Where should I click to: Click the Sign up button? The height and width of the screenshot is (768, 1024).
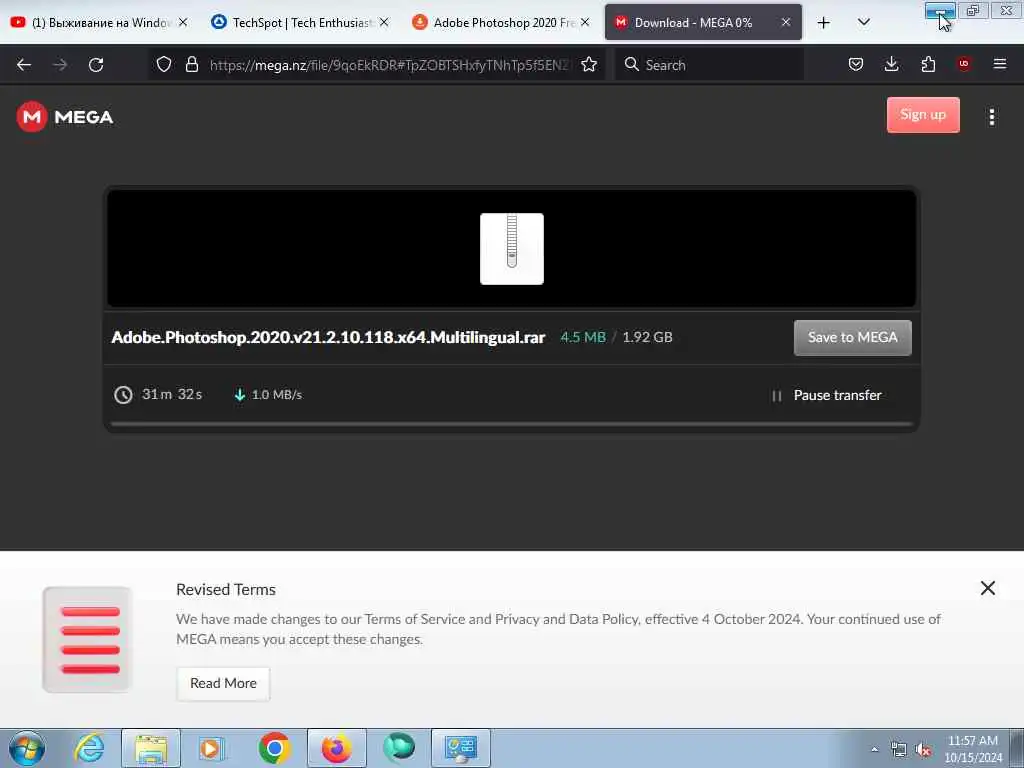(923, 115)
